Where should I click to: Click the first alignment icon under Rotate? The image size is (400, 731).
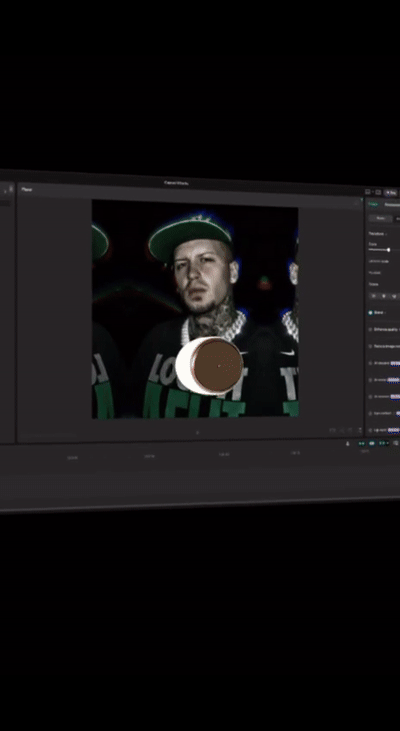click(x=373, y=296)
